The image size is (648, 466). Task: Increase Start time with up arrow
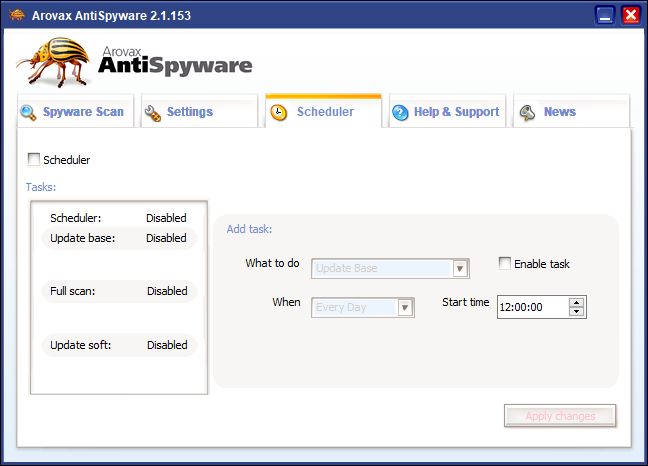click(x=577, y=302)
